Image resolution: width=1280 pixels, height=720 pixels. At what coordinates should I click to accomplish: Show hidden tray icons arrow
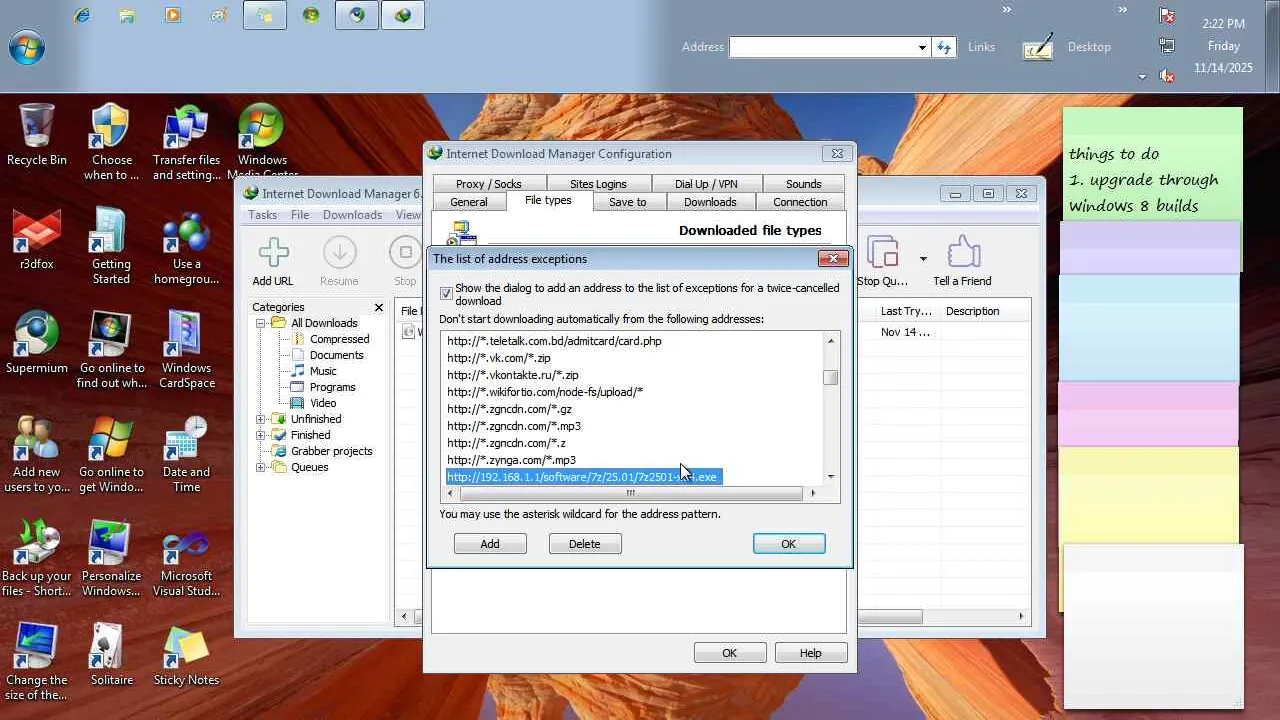[1142, 76]
